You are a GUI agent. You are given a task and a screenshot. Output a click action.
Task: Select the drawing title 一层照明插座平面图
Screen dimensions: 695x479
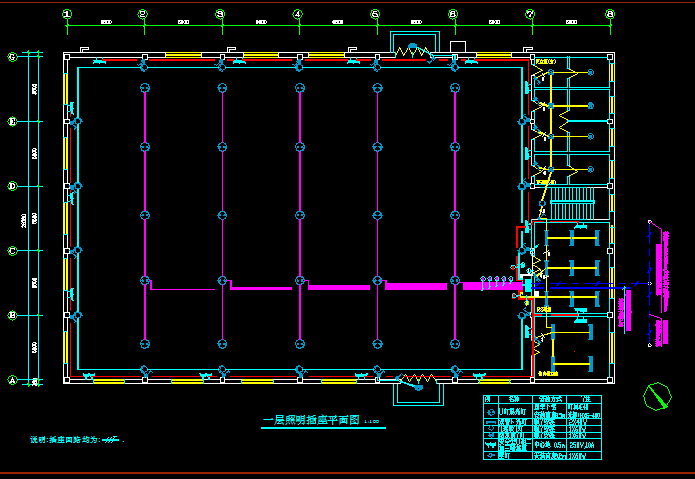311,421
